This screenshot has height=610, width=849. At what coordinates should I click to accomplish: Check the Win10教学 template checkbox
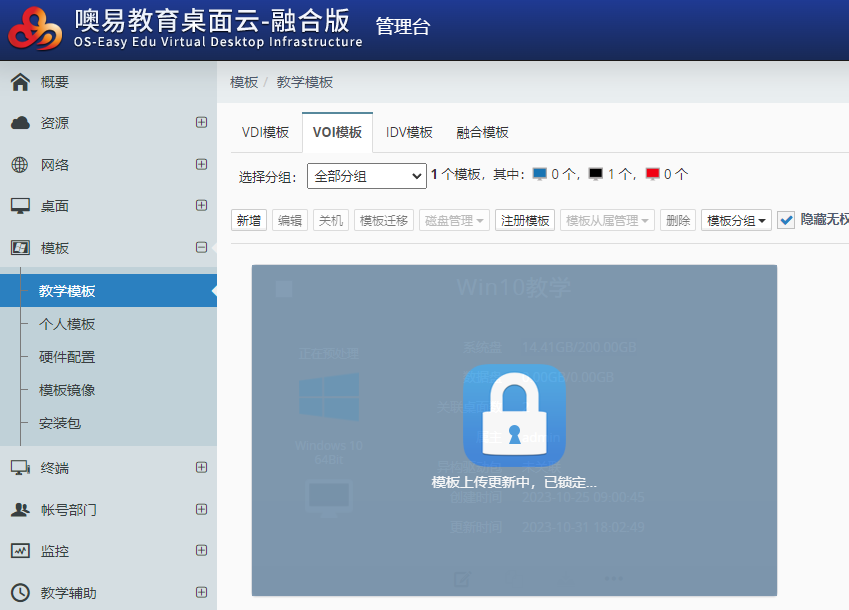point(284,290)
